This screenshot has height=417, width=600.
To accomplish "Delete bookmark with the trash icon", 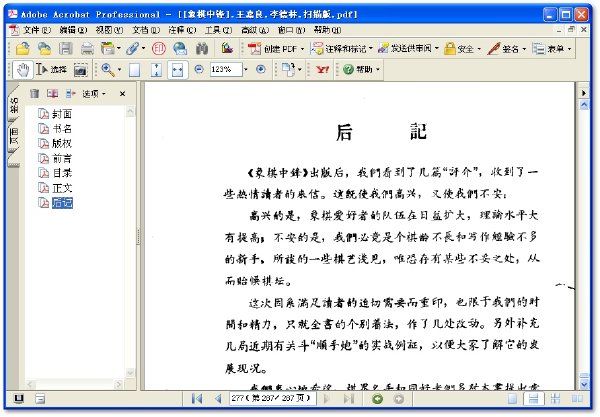I will pyautogui.click(x=34, y=93).
